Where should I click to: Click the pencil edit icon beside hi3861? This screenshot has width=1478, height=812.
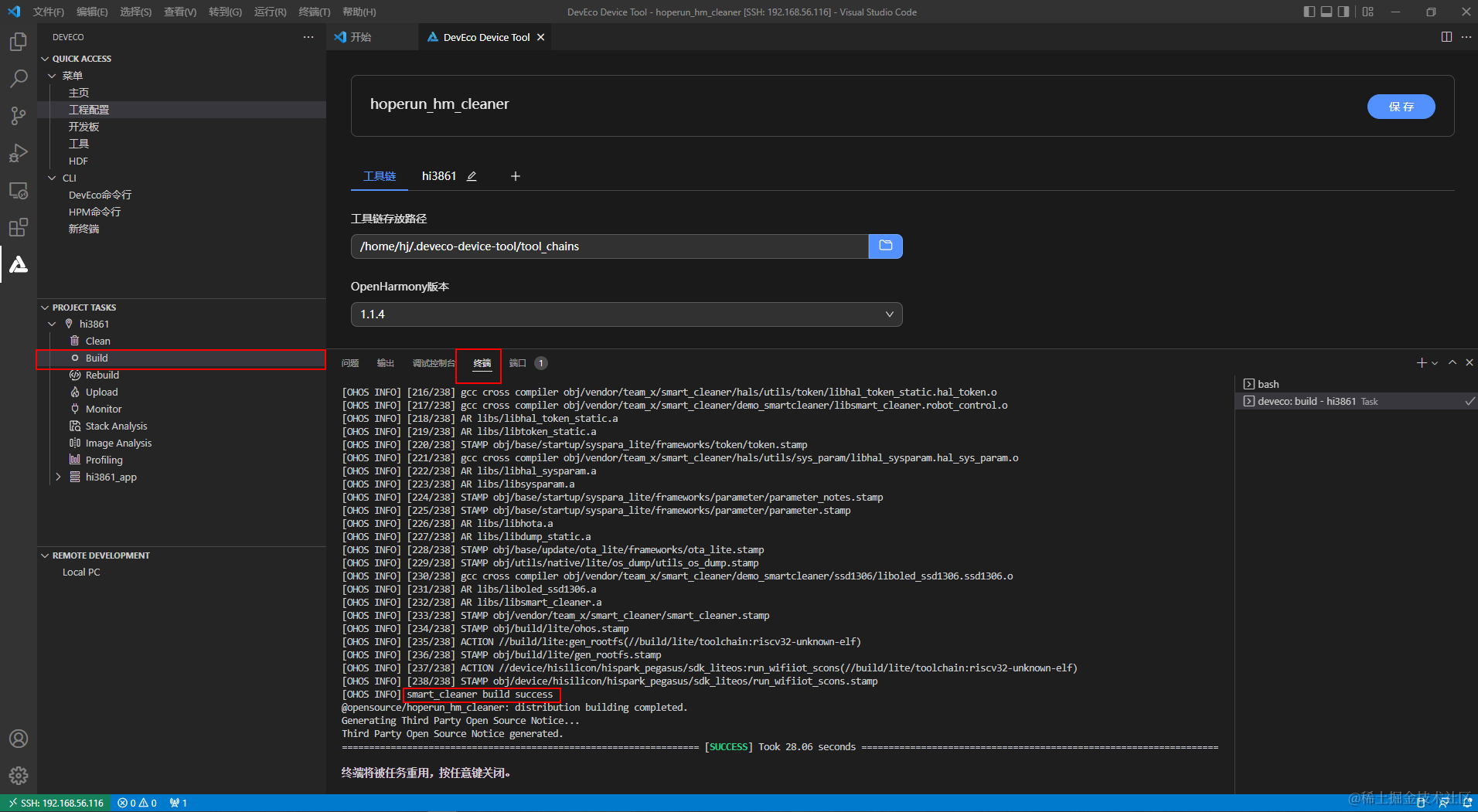472,176
